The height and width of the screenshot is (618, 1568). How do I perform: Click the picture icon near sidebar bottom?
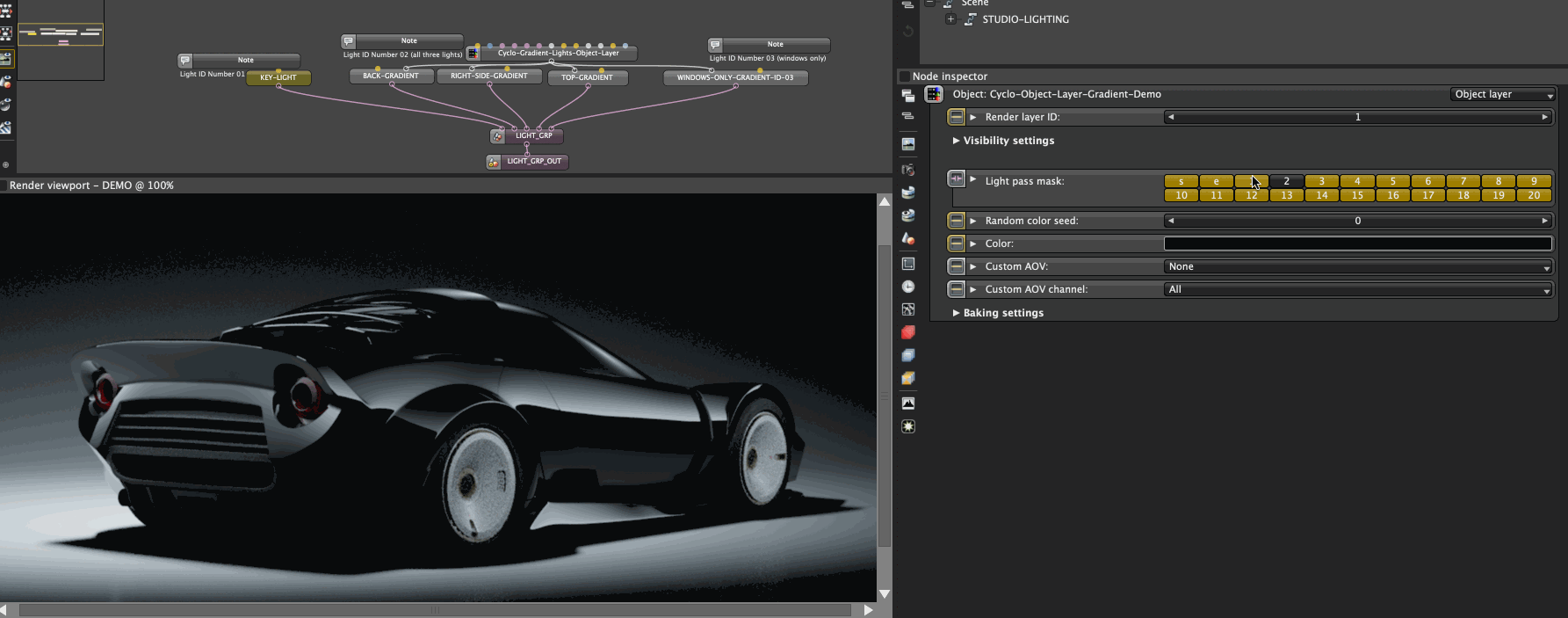[x=908, y=404]
